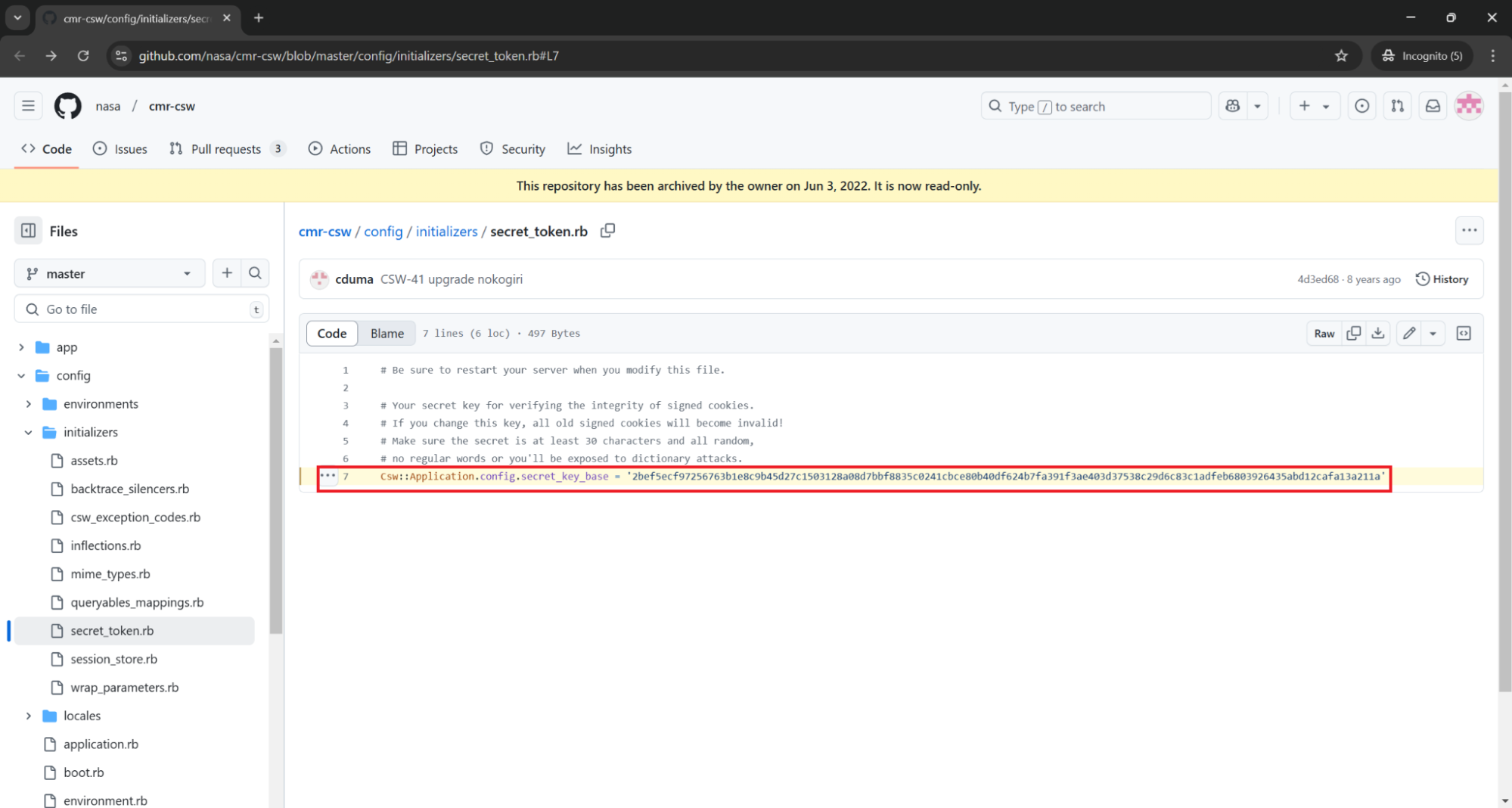The image size is (1512, 808).
Task: Open notifications inbox icon
Action: pyautogui.click(x=1433, y=106)
